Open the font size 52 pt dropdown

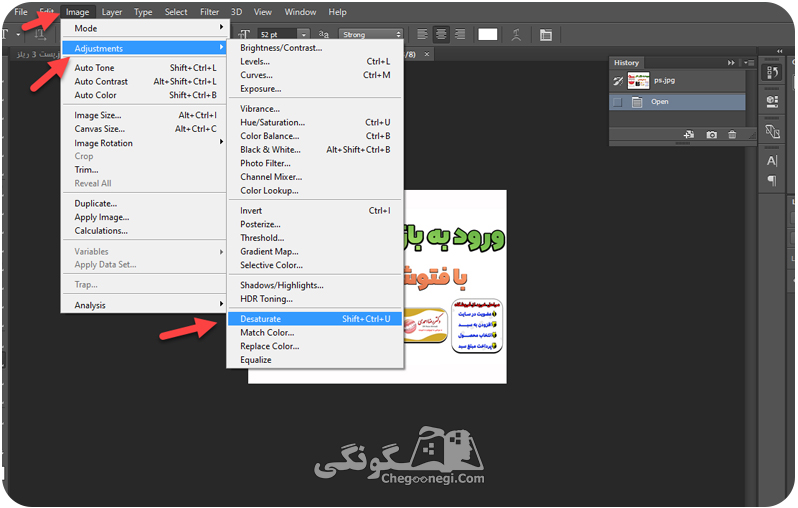click(x=304, y=35)
